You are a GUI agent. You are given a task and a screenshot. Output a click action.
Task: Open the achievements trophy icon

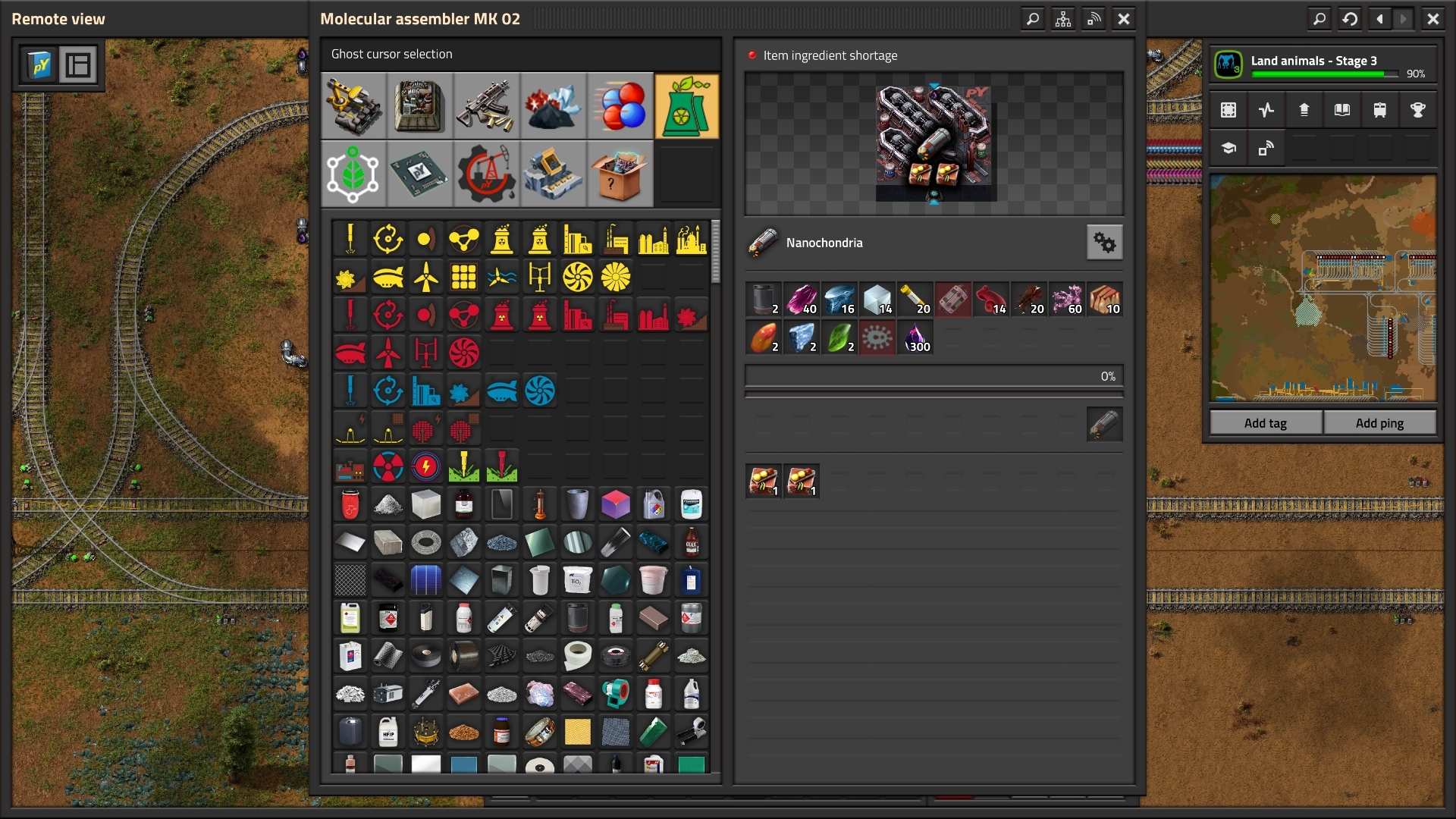click(1417, 110)
